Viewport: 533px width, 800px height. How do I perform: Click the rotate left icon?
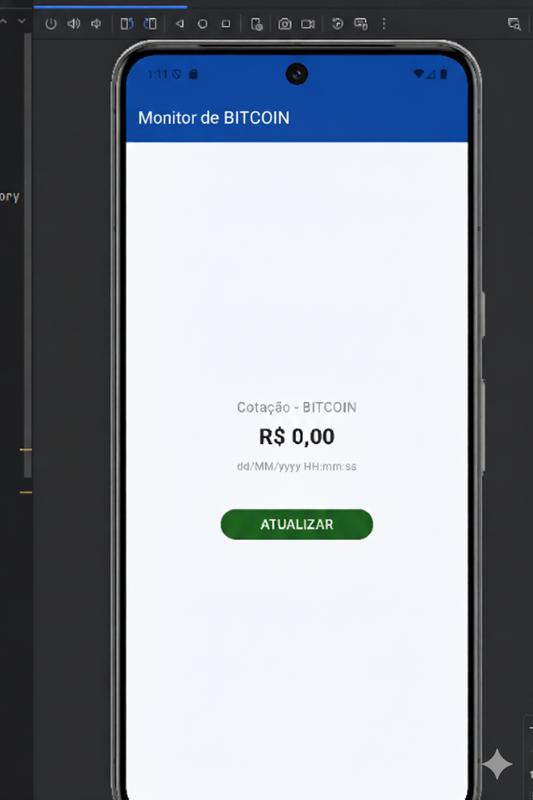[x=126, y=23]
